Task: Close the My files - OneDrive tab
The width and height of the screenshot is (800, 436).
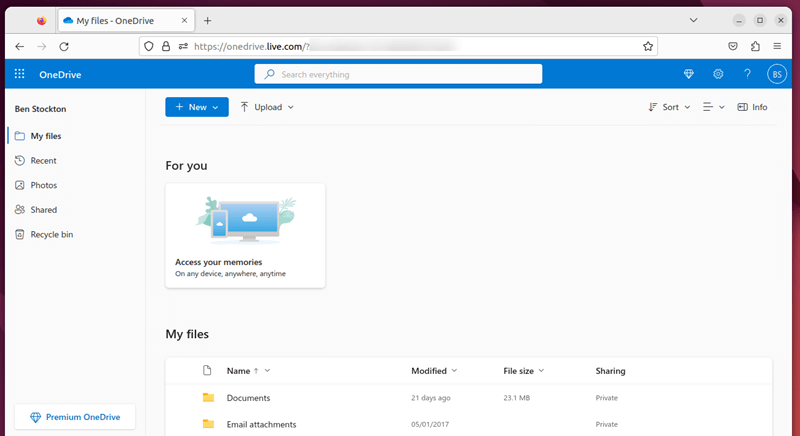Action: tap(184, 20)
